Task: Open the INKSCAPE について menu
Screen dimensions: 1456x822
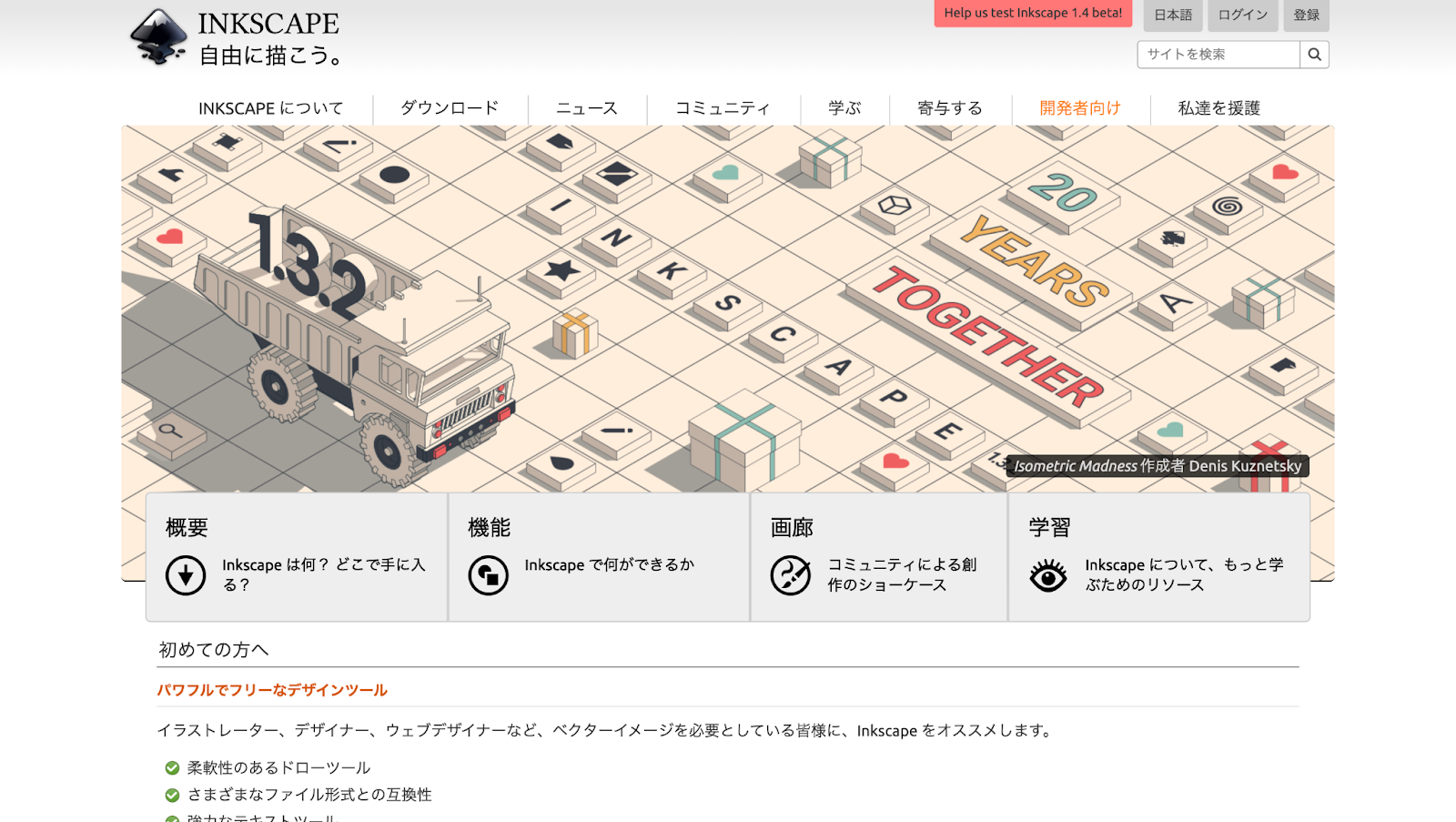Action: coord(271,108)
